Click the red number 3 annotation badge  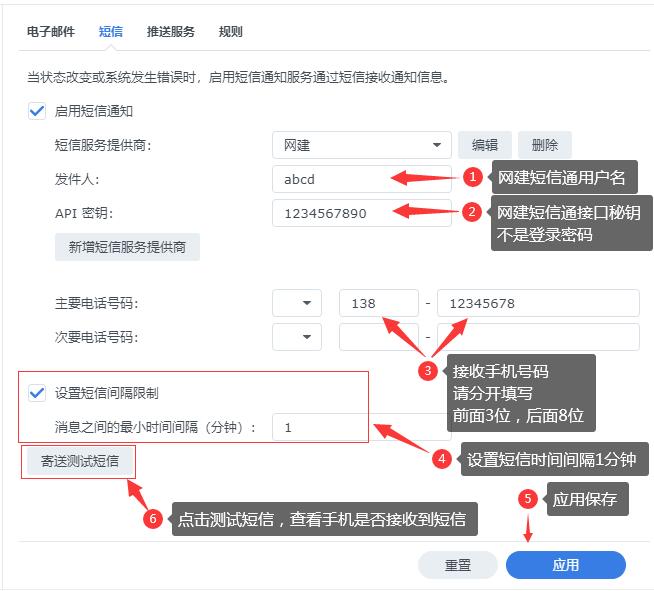pos(427,371)
